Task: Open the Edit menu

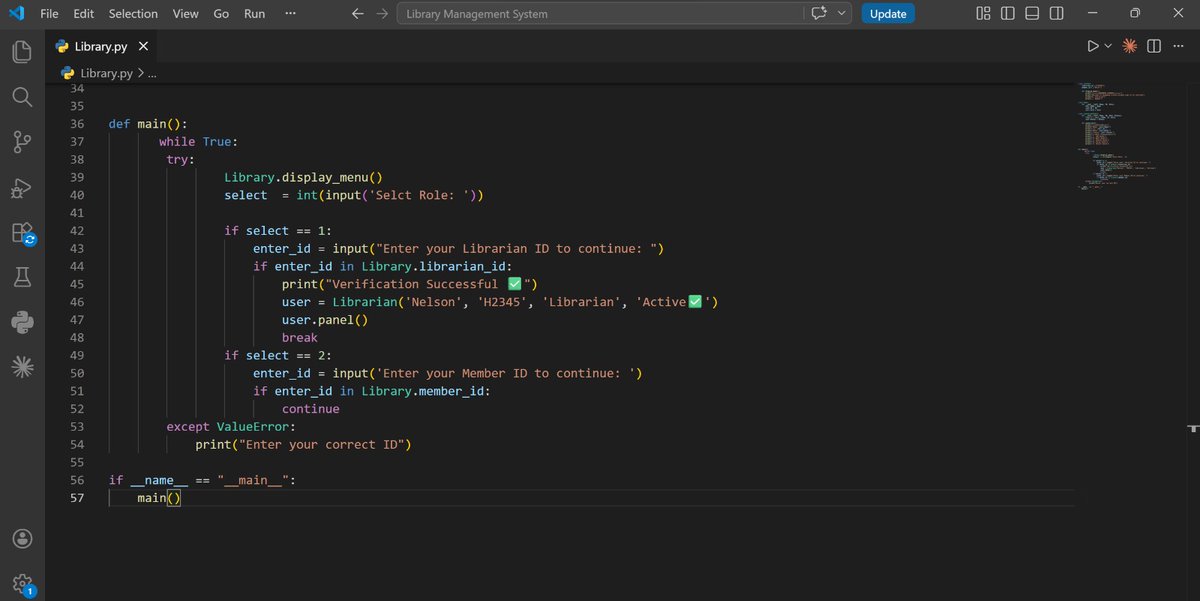Action: [84, 14]
